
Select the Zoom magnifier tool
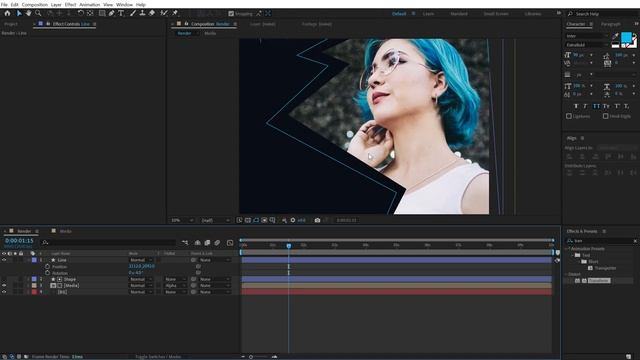38,13
